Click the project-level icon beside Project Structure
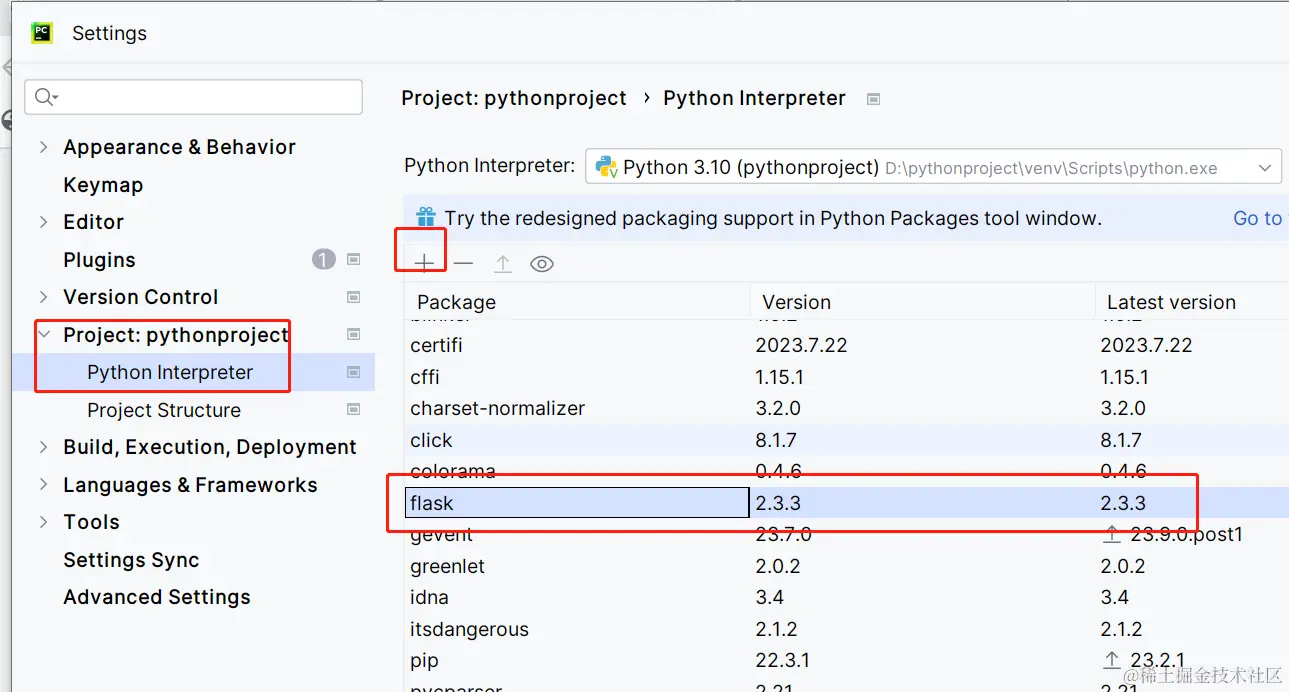 pyautogui.click(x=353, y=409)
